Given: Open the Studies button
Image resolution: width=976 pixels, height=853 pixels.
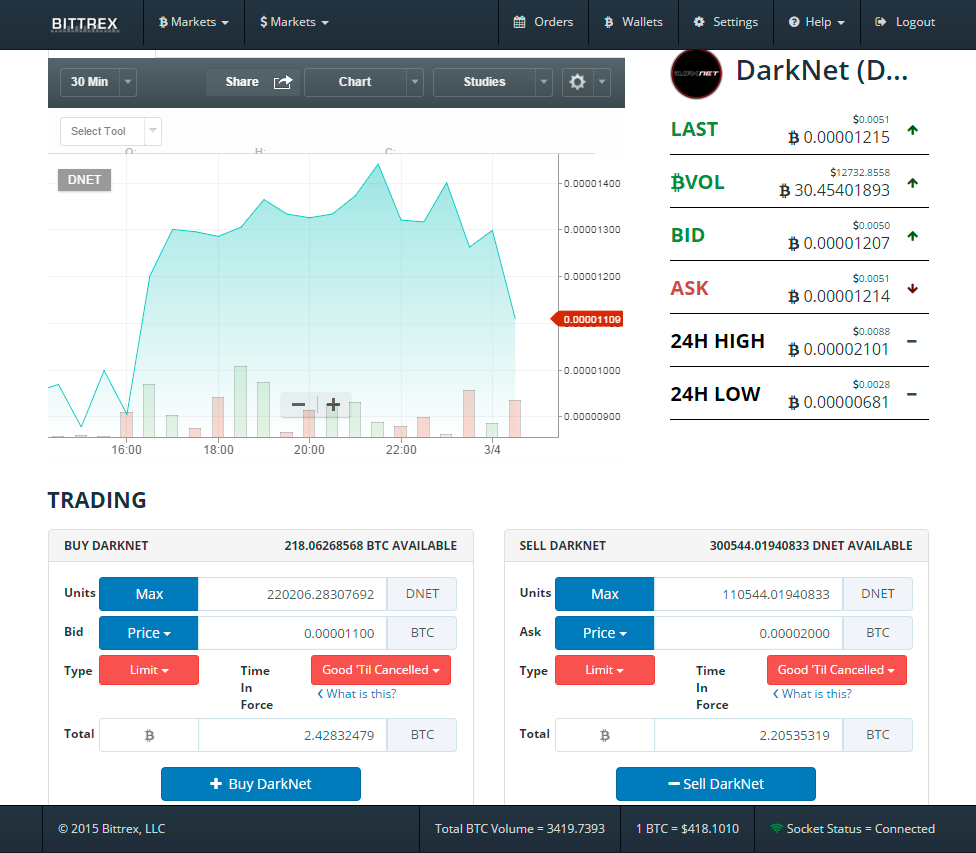Looking at the screenshot, I should tap(484, 82).
